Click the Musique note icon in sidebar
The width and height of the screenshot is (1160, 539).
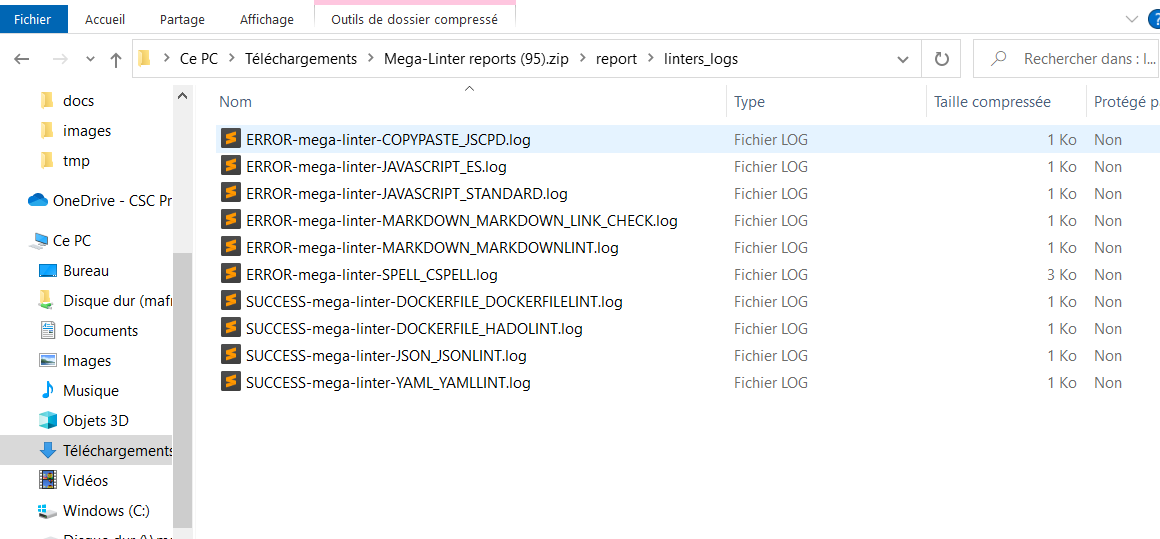coord(47,390)
